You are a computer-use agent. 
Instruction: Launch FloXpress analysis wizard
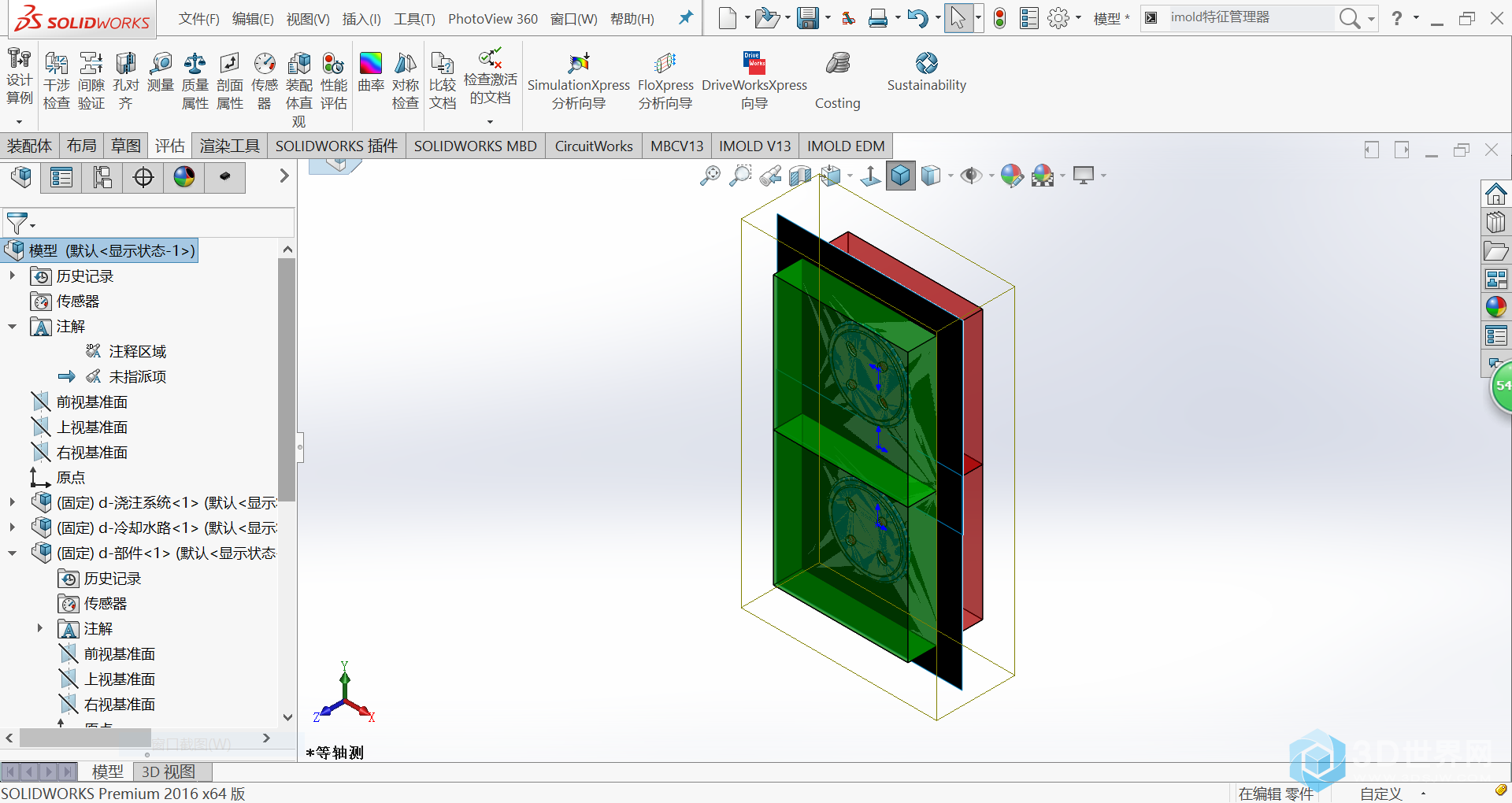665,81
